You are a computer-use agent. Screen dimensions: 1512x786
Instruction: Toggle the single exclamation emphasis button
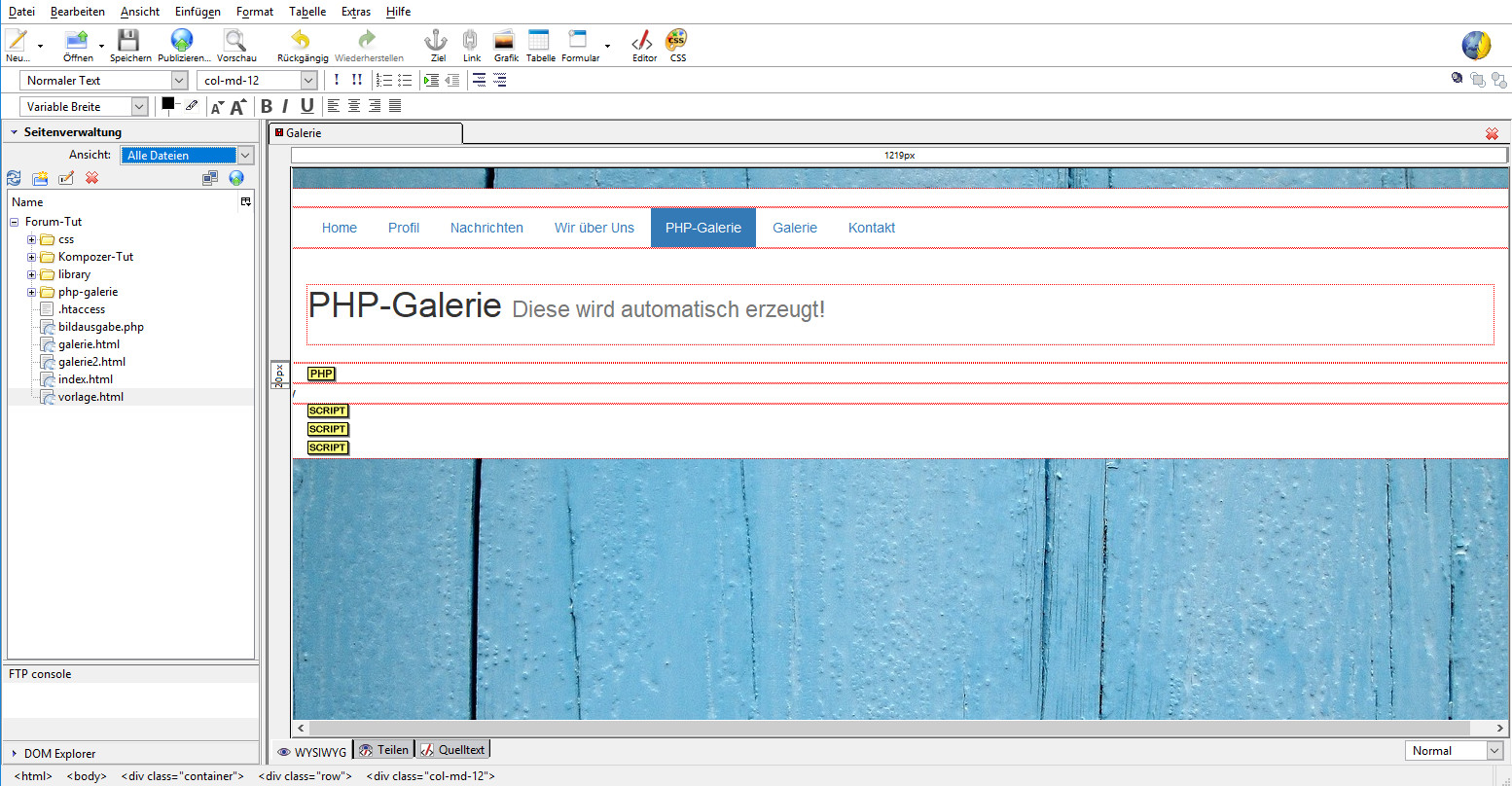[337, 80]
